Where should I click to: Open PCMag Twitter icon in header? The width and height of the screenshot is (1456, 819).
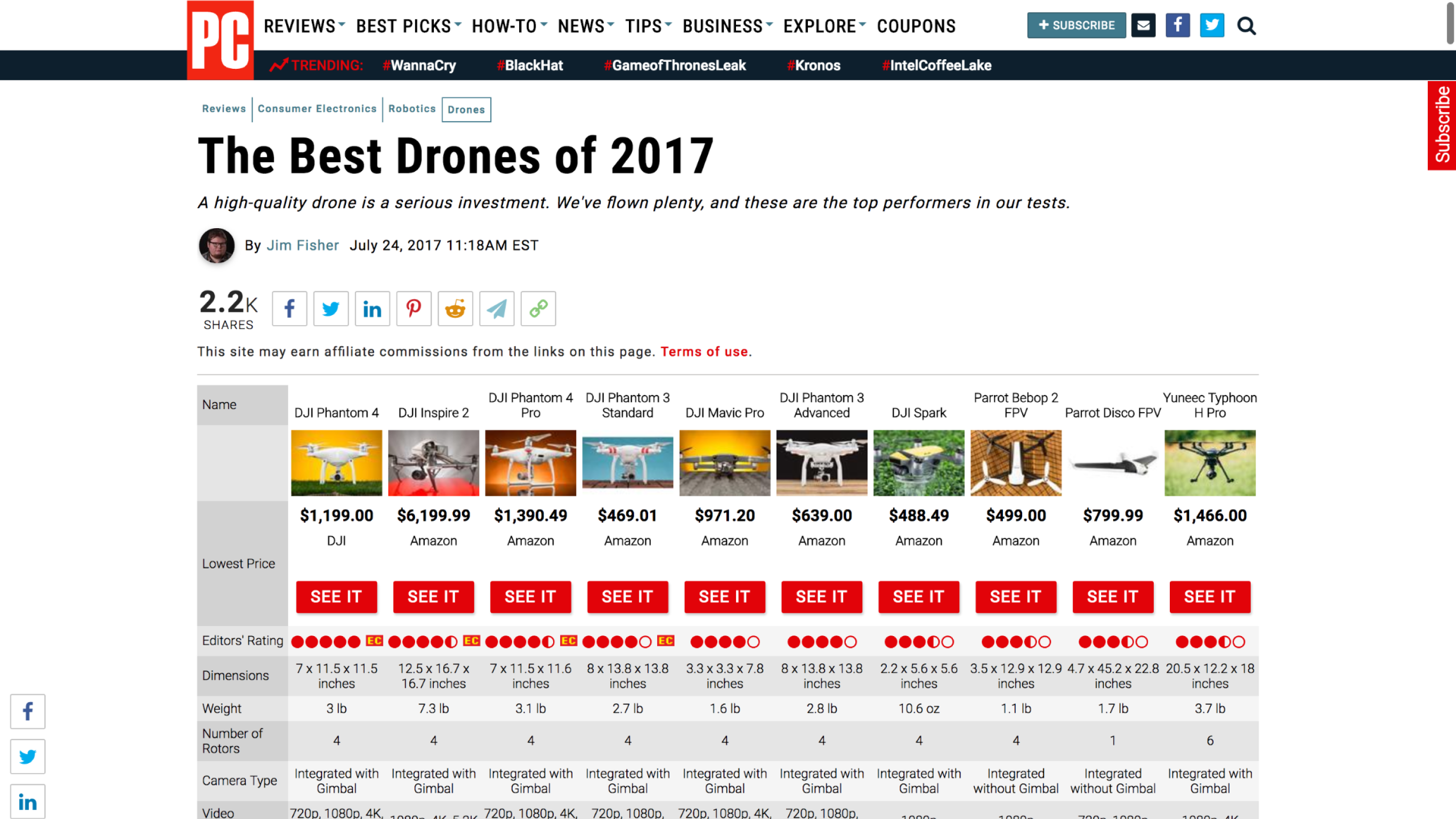coord(1212,26)
